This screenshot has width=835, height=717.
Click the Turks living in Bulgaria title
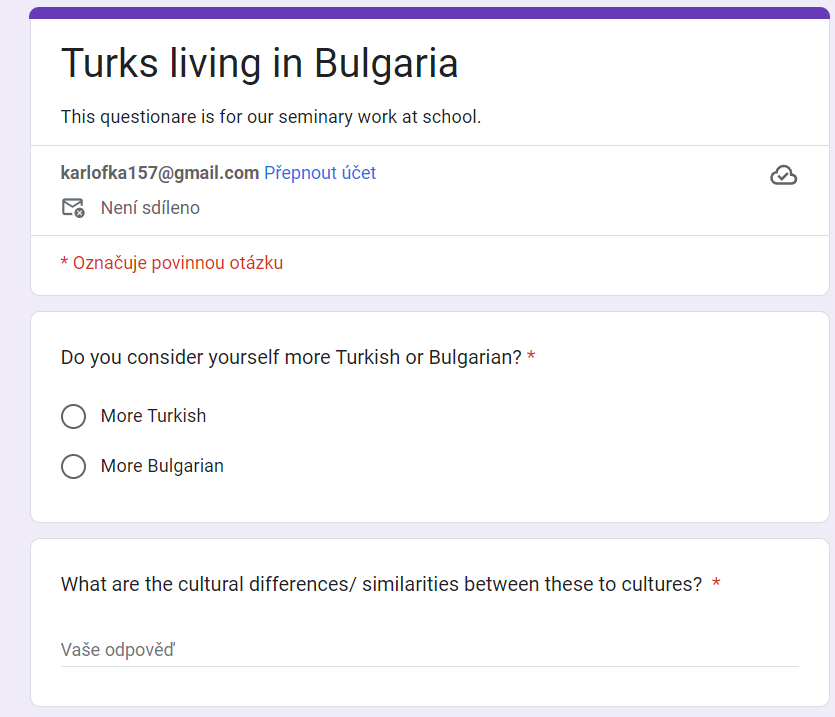point(259,63)
